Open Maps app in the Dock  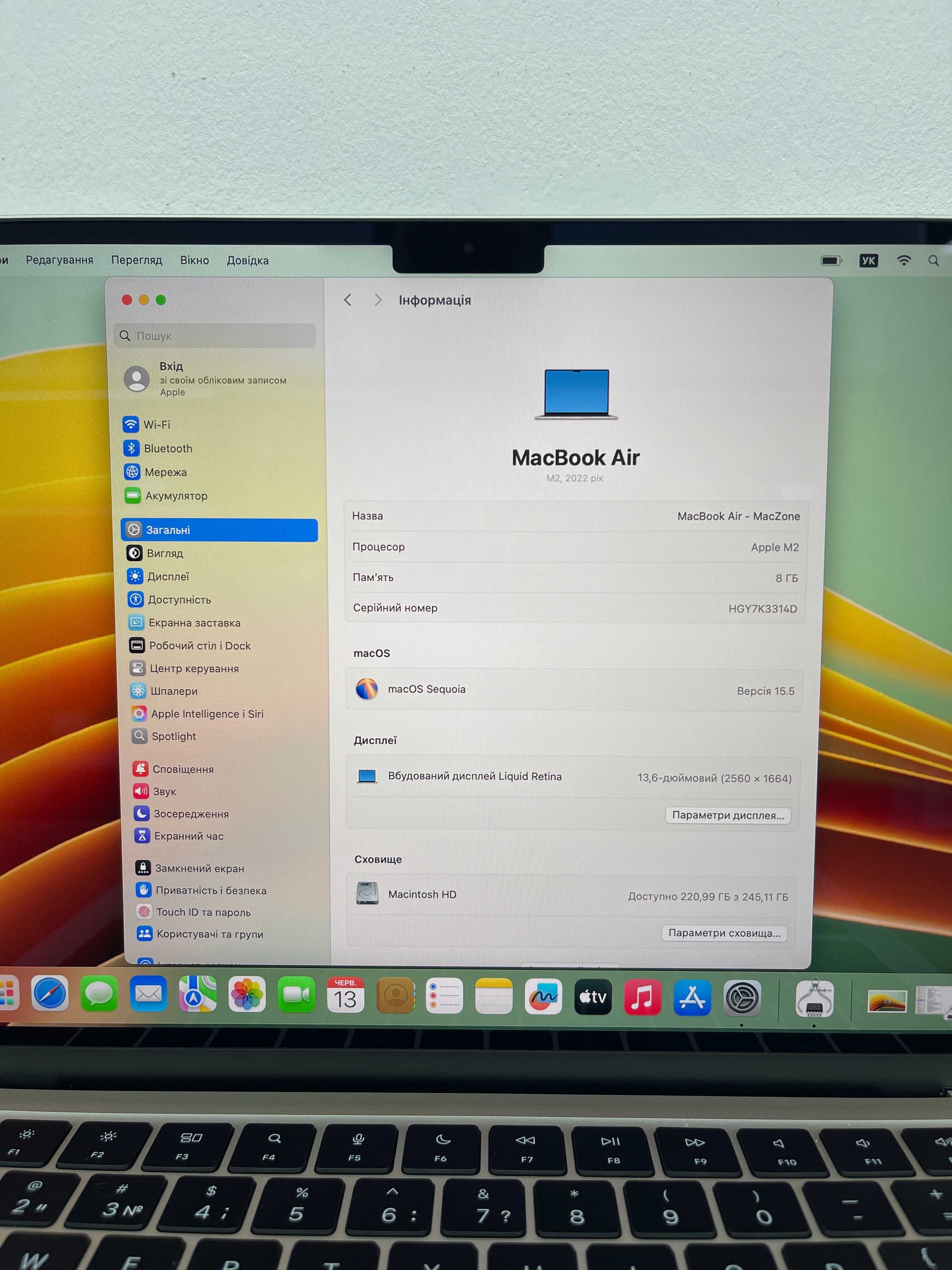198,994
